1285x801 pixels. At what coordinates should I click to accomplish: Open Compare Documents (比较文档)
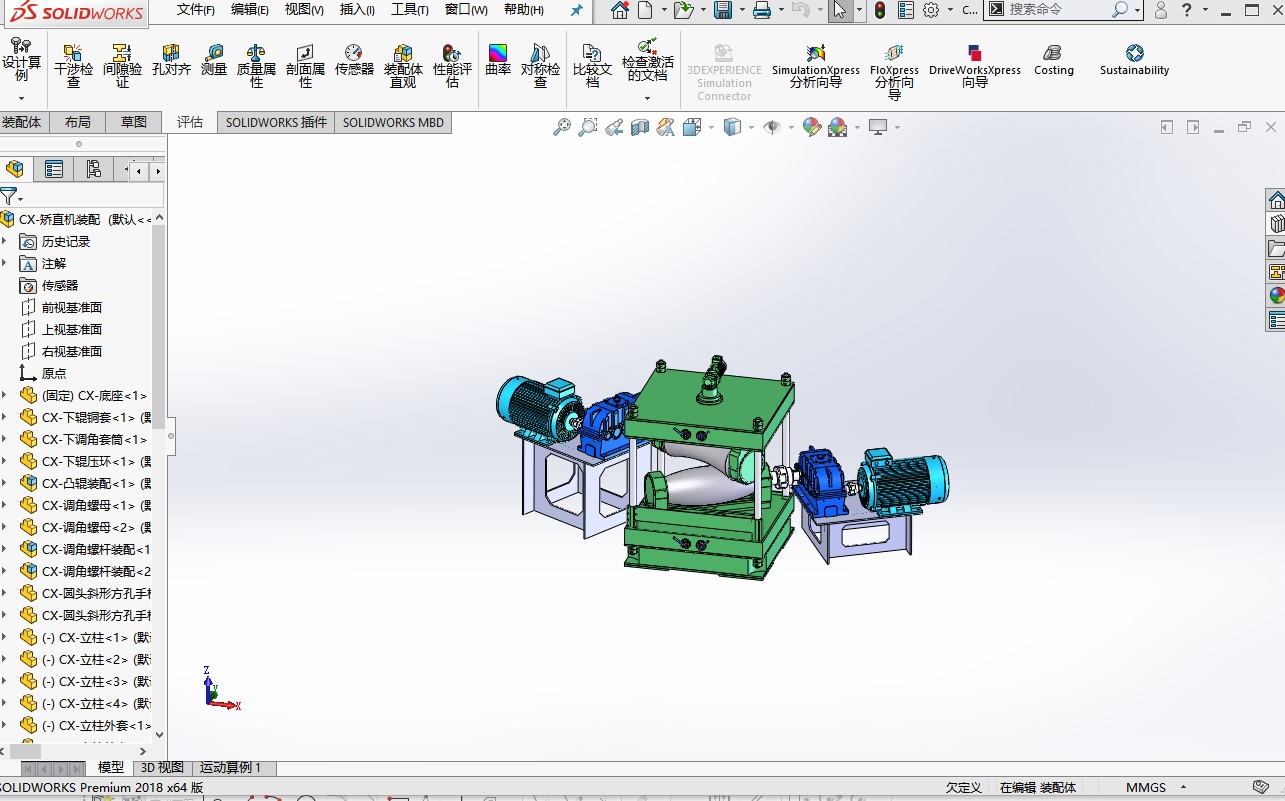click(x=592, y=65)
